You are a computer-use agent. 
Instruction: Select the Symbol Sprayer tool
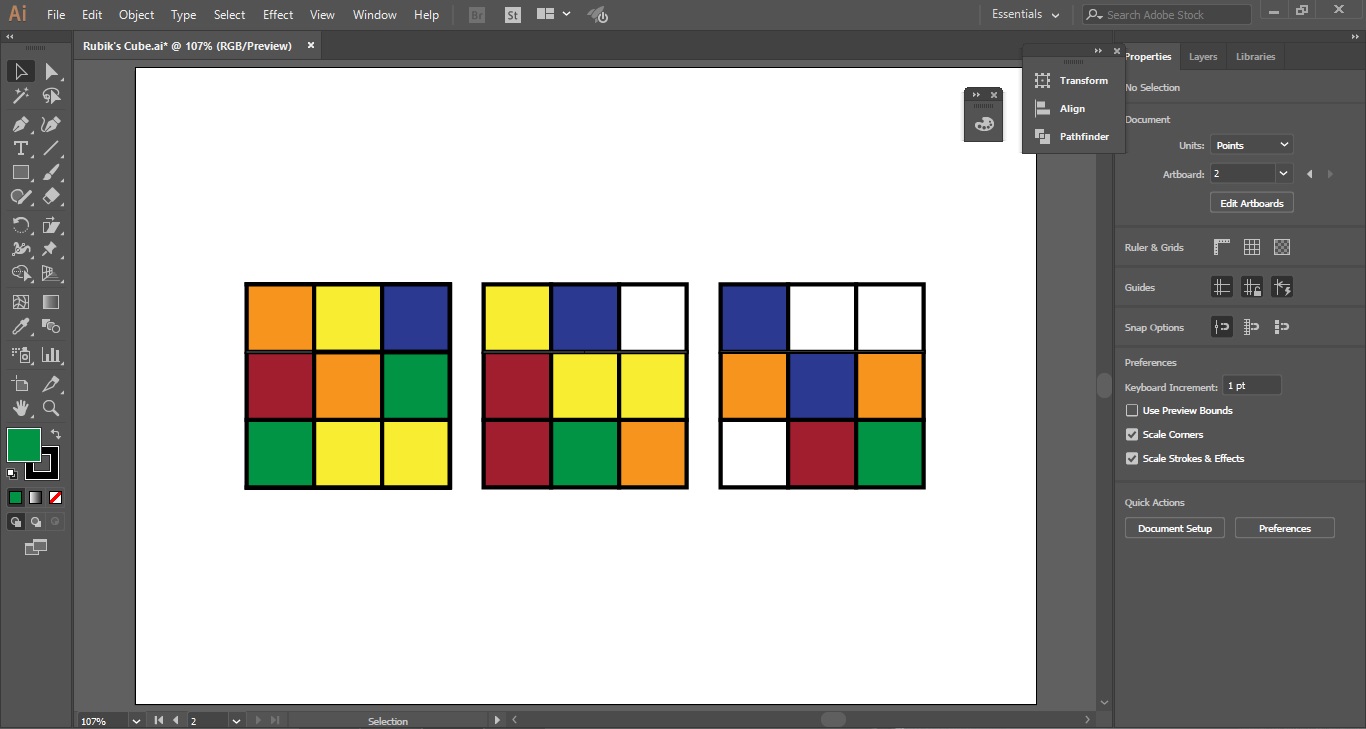20,355
